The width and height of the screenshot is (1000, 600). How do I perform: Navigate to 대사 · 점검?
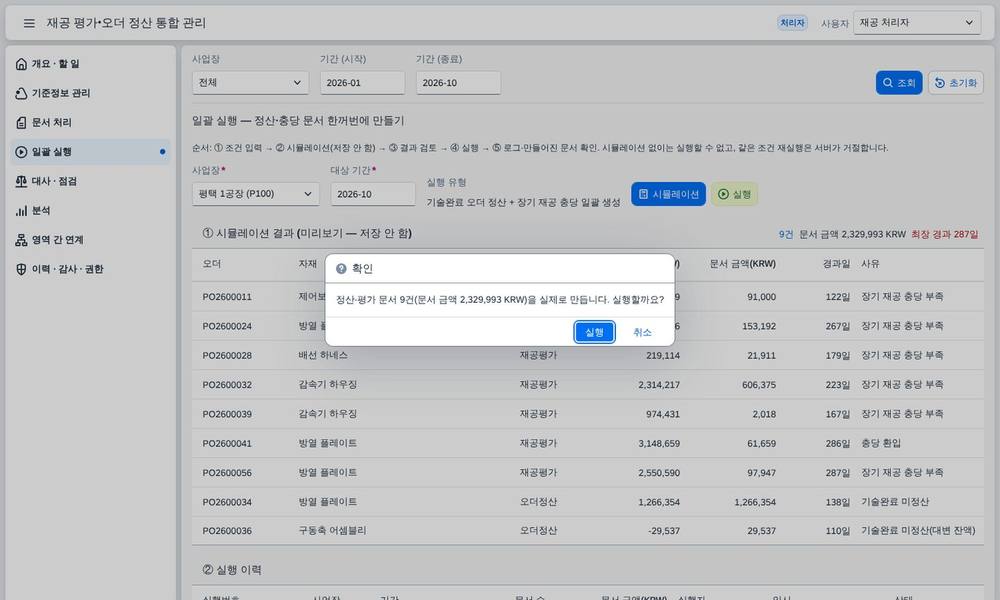click(x=91, y=181)
